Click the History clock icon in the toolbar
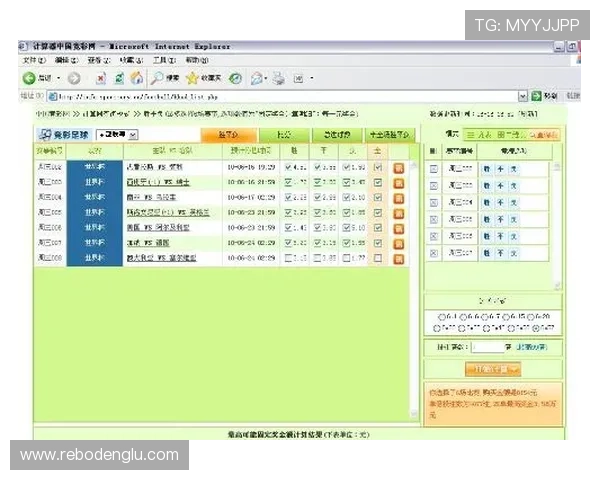This screenshot has height=480, width=600. click(x=235, y=78)
